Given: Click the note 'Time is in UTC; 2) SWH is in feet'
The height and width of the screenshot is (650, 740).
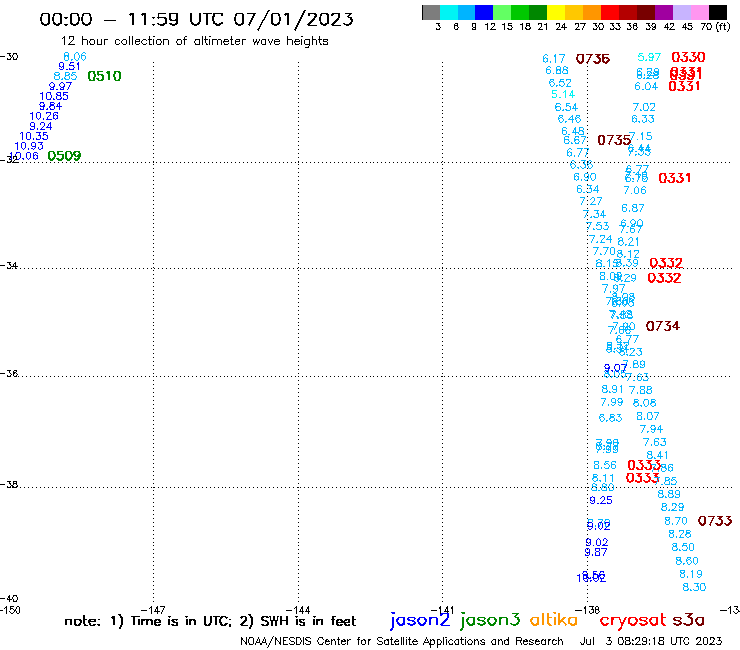Looking at the screenshot, I should [x=244, y=621].
